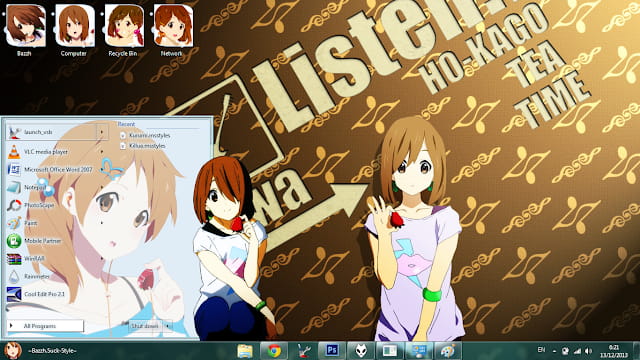Click the Start orb button
The width and height of the screenshot is (640, 360).
click(x=13, y=351)
